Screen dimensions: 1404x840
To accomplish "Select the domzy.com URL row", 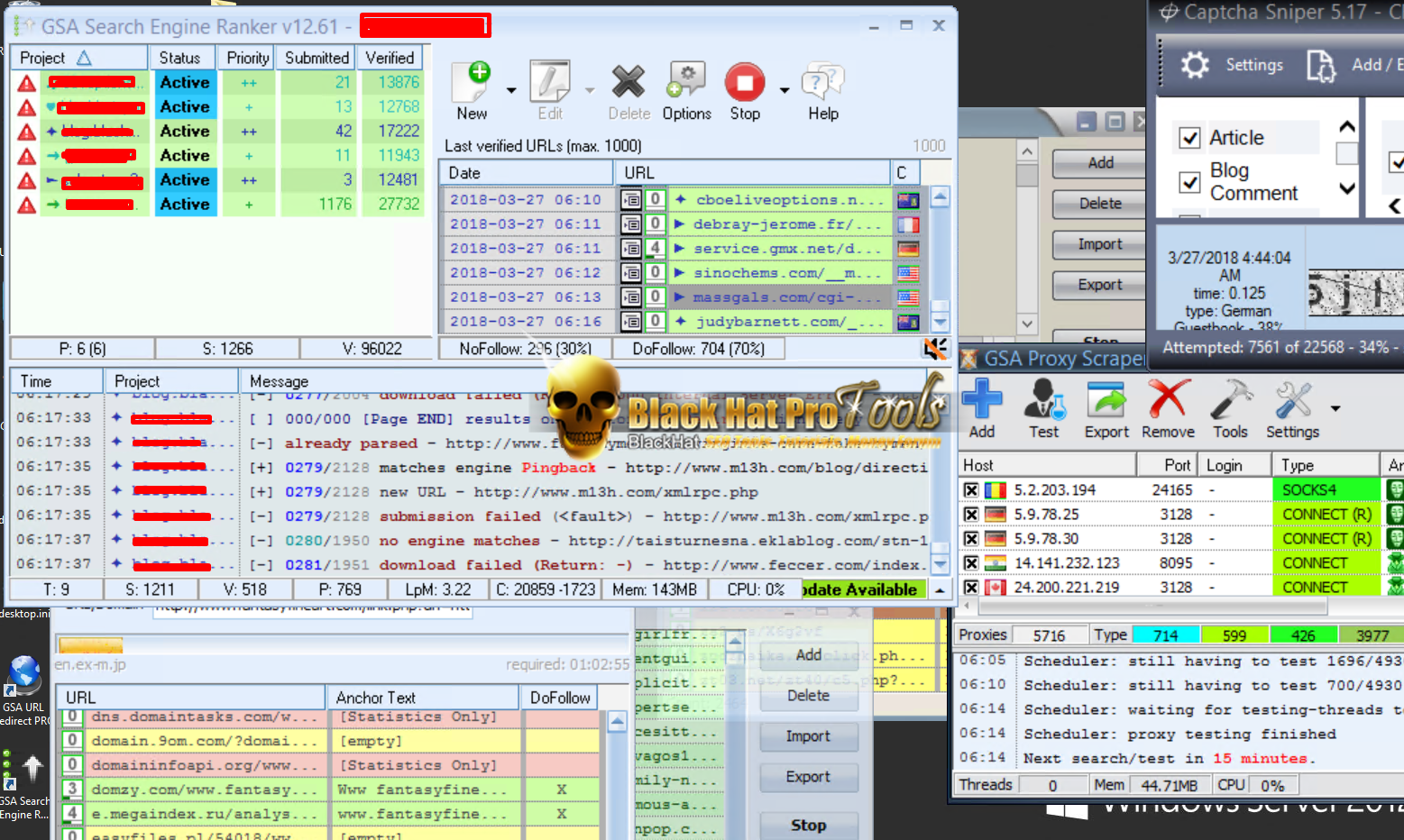I will click(x=331, y=790).
